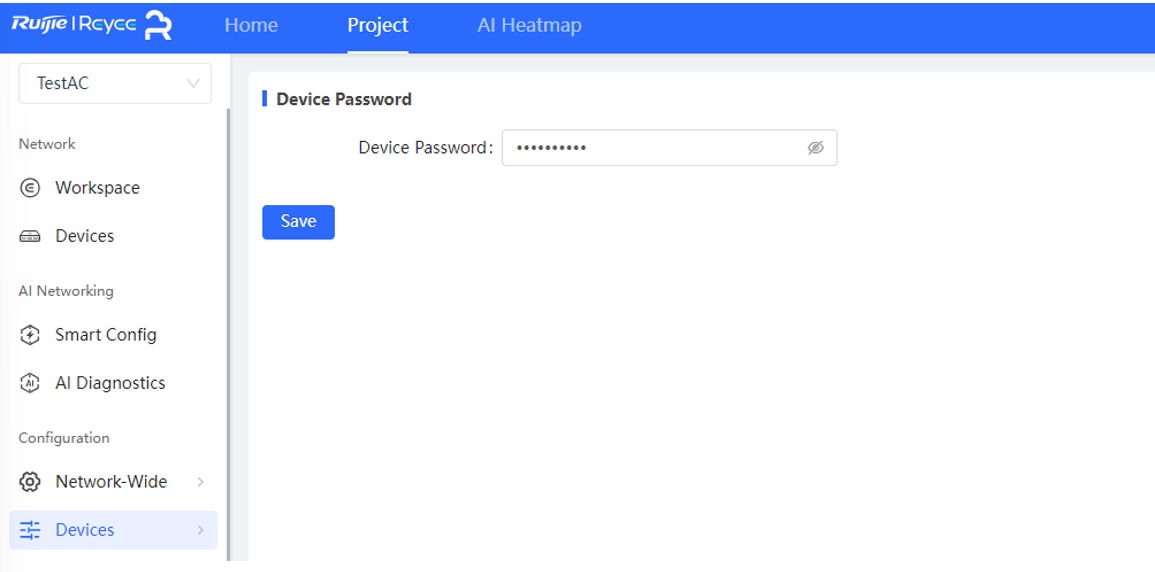Viewport: 1155px width, 572px height.
Task: Open the TestAC project dropdown
Action: coord(115,84)
